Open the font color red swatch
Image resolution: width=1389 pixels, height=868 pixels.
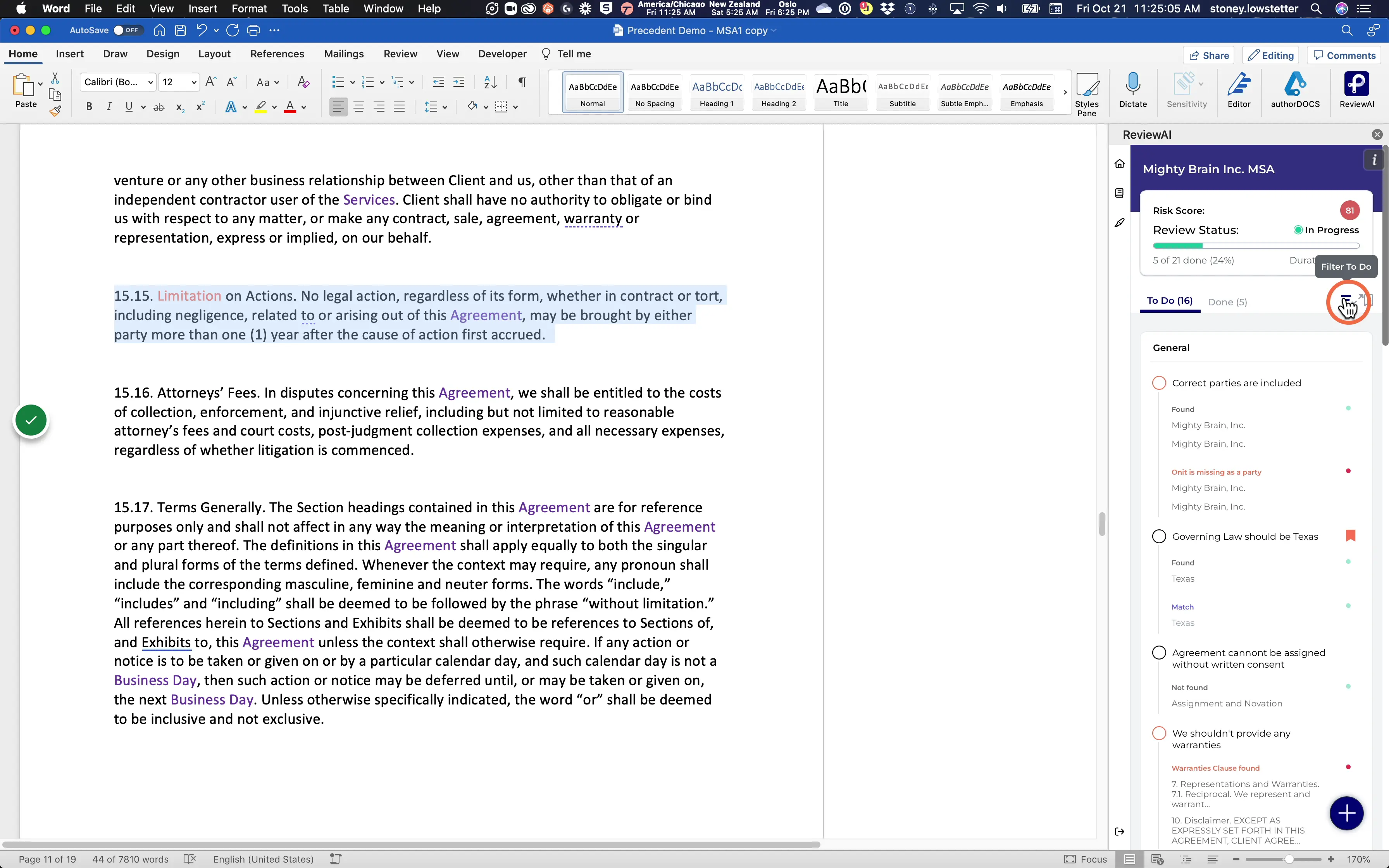290,107
